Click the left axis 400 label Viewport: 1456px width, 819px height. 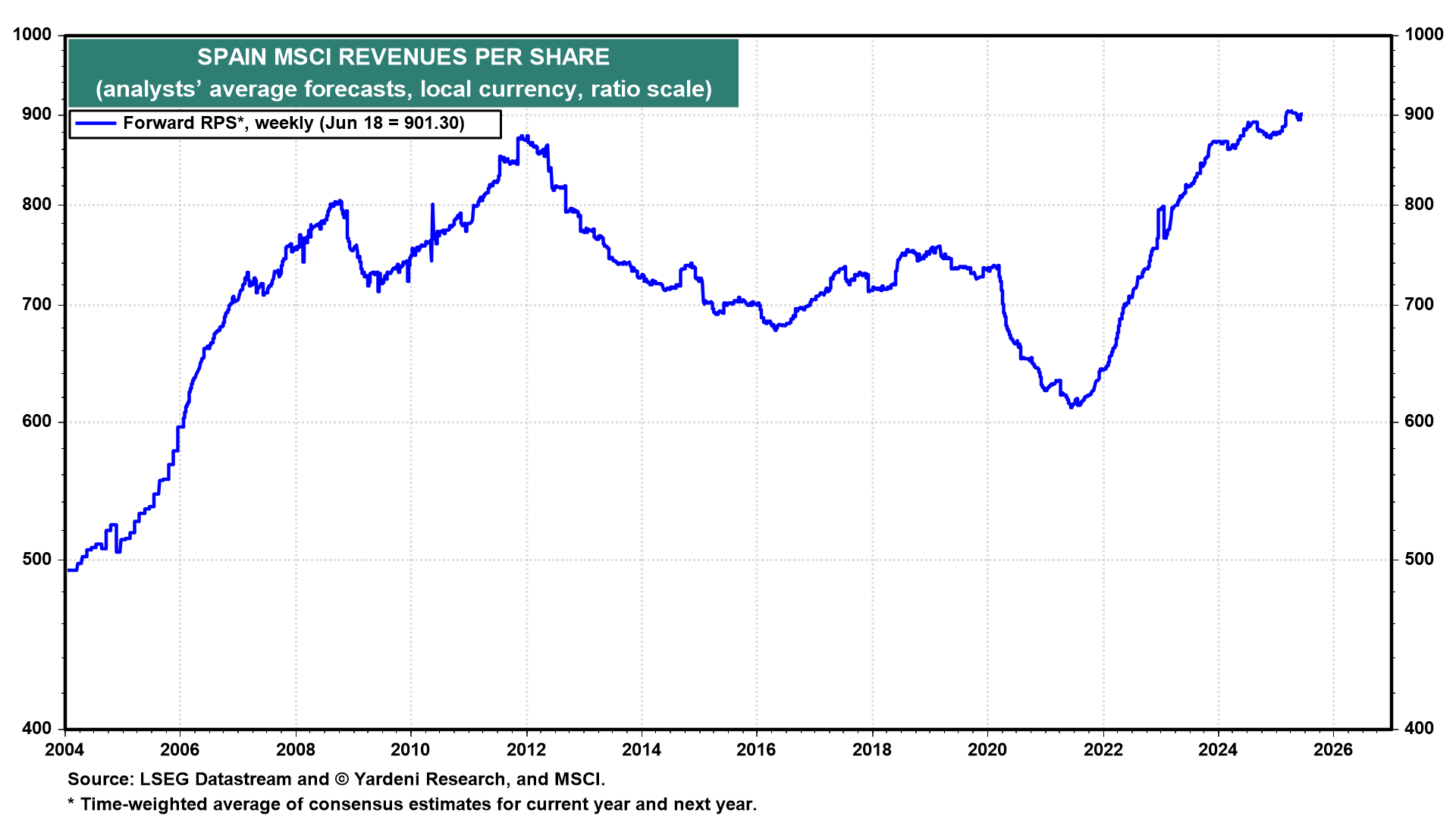pos(37,729)
